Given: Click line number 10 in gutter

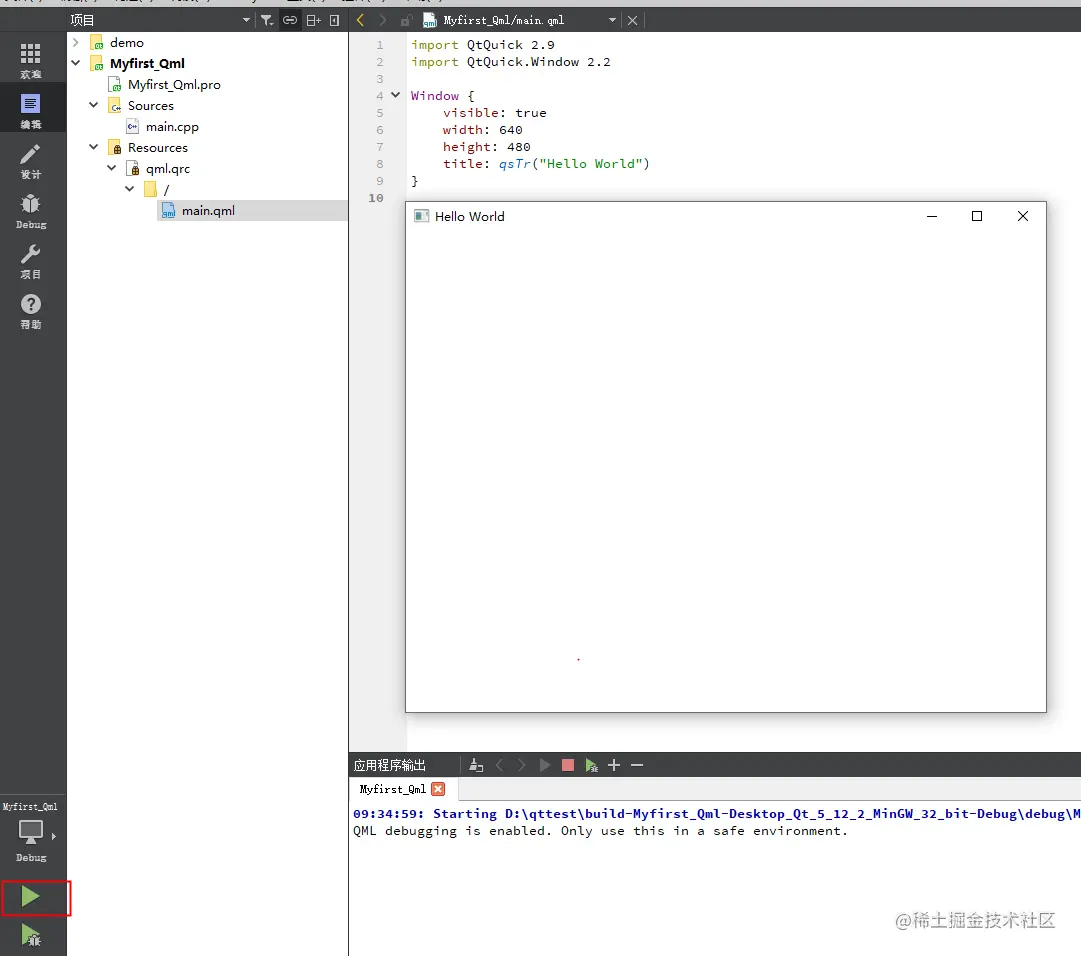Looking at the screenshot, I should 376,198.
